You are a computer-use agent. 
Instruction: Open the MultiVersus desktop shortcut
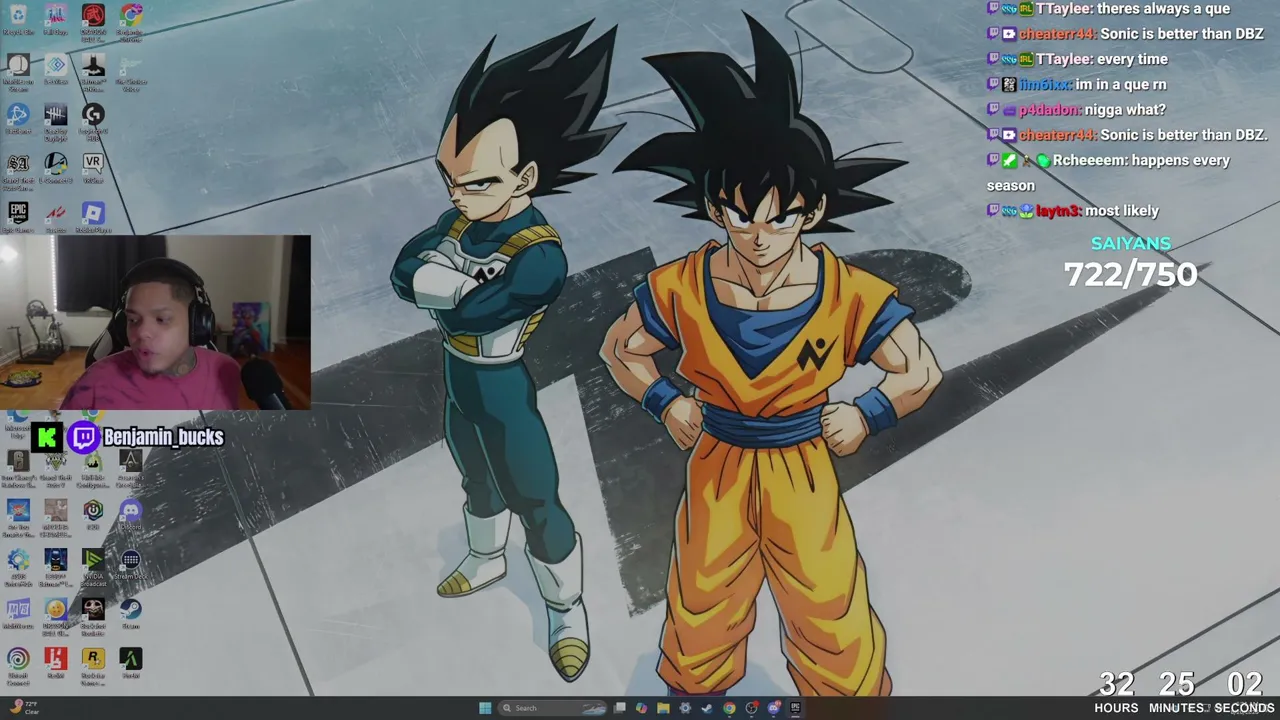18,613
